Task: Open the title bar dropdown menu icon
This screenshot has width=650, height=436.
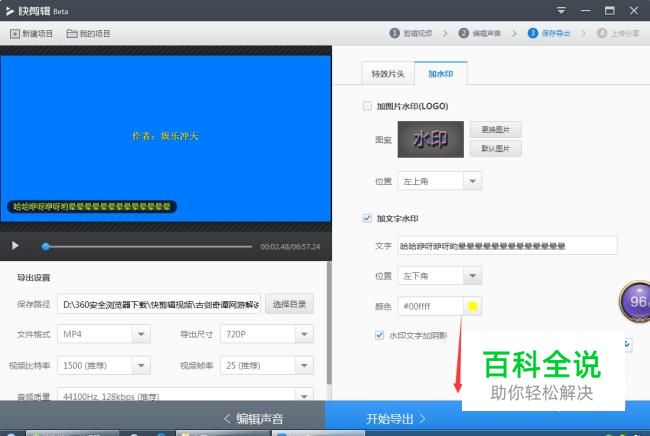Action: click(561, 10)
